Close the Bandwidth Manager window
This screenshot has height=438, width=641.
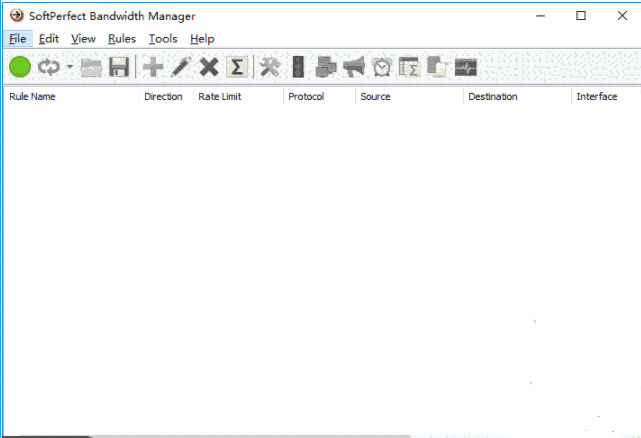[x=622, y=16]
